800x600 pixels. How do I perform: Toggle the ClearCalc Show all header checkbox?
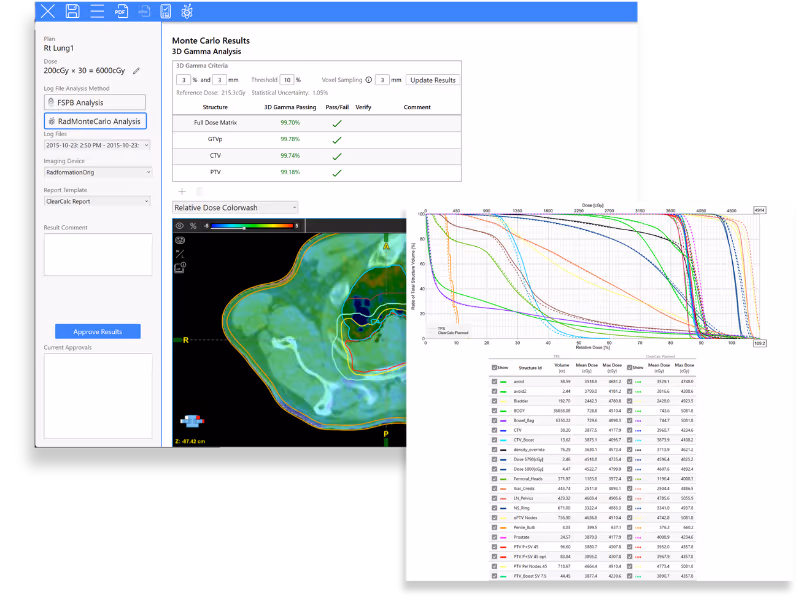coord(630,367)
